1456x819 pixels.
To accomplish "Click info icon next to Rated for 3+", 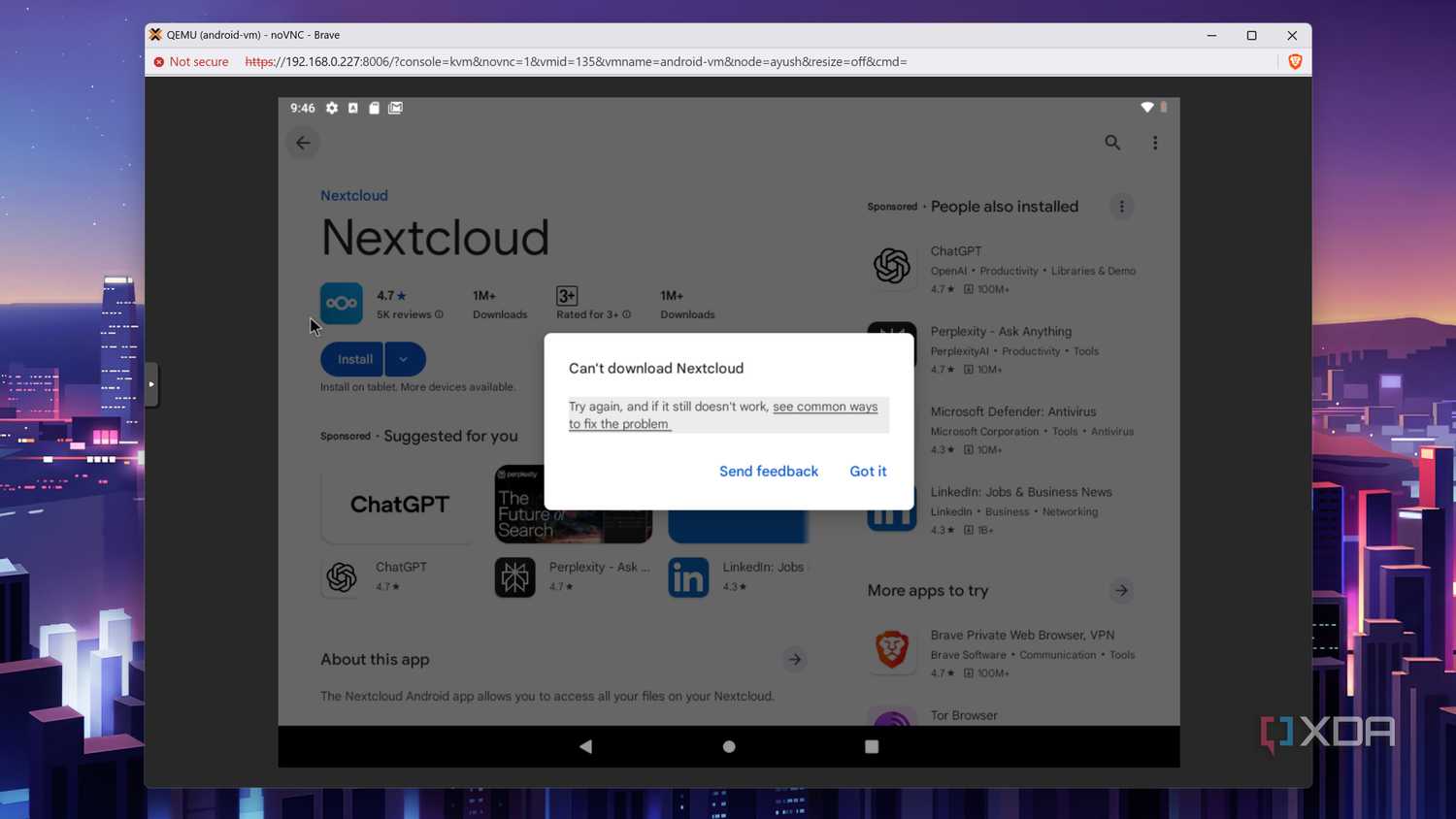I will [627, 314].
